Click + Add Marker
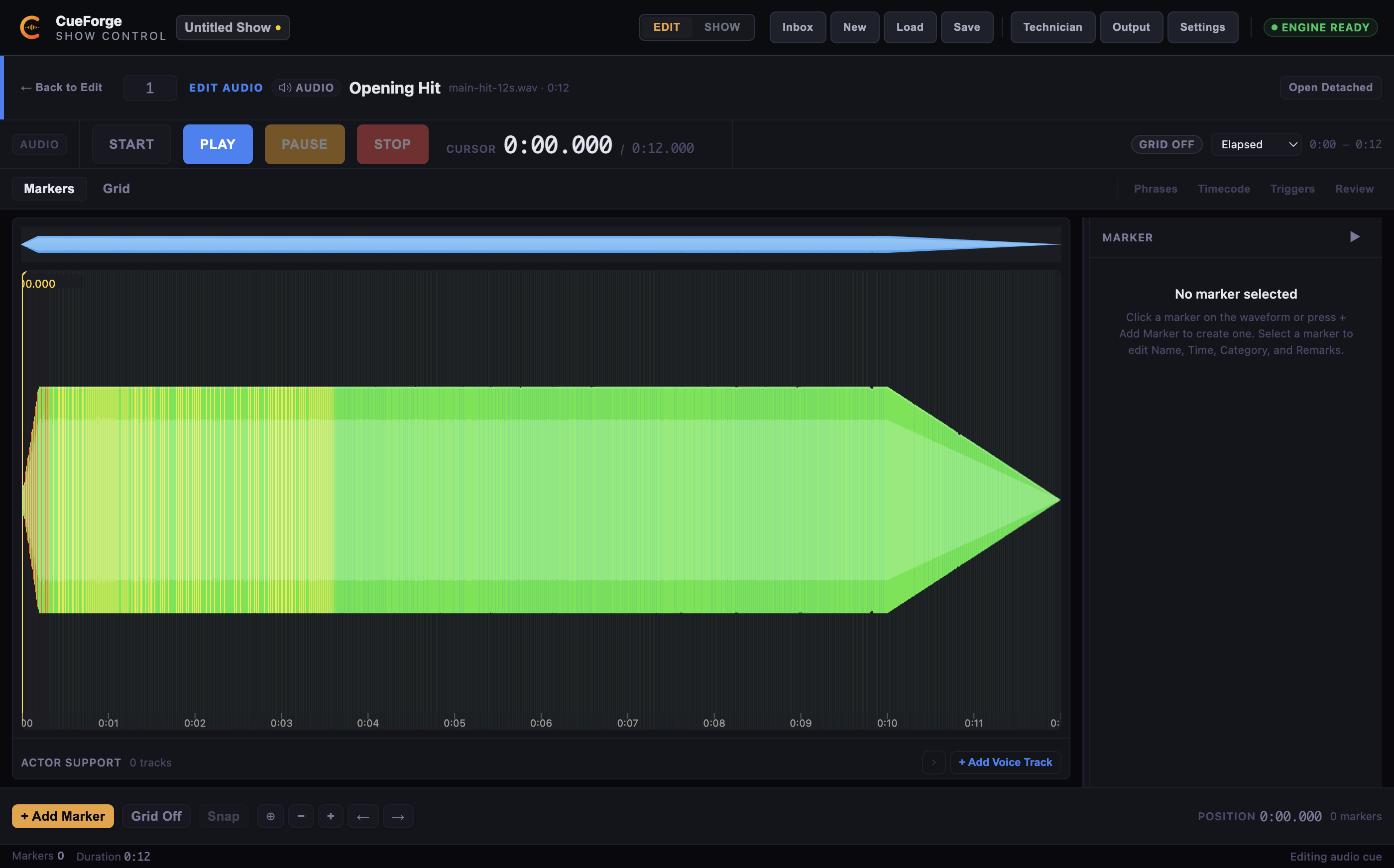The image size is (1394, 868). [x=63, y=816]
